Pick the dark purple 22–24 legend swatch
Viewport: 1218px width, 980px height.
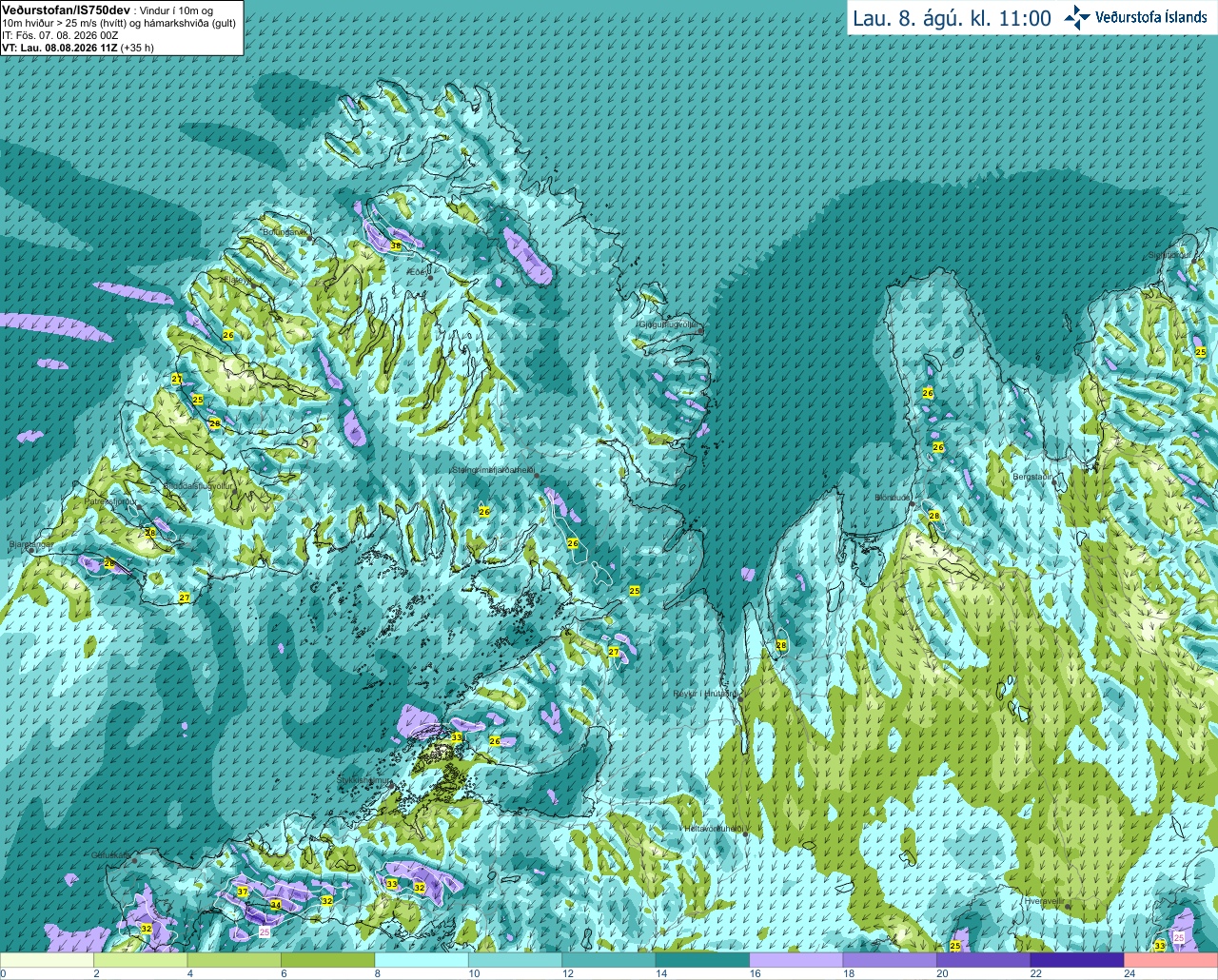1077,960
